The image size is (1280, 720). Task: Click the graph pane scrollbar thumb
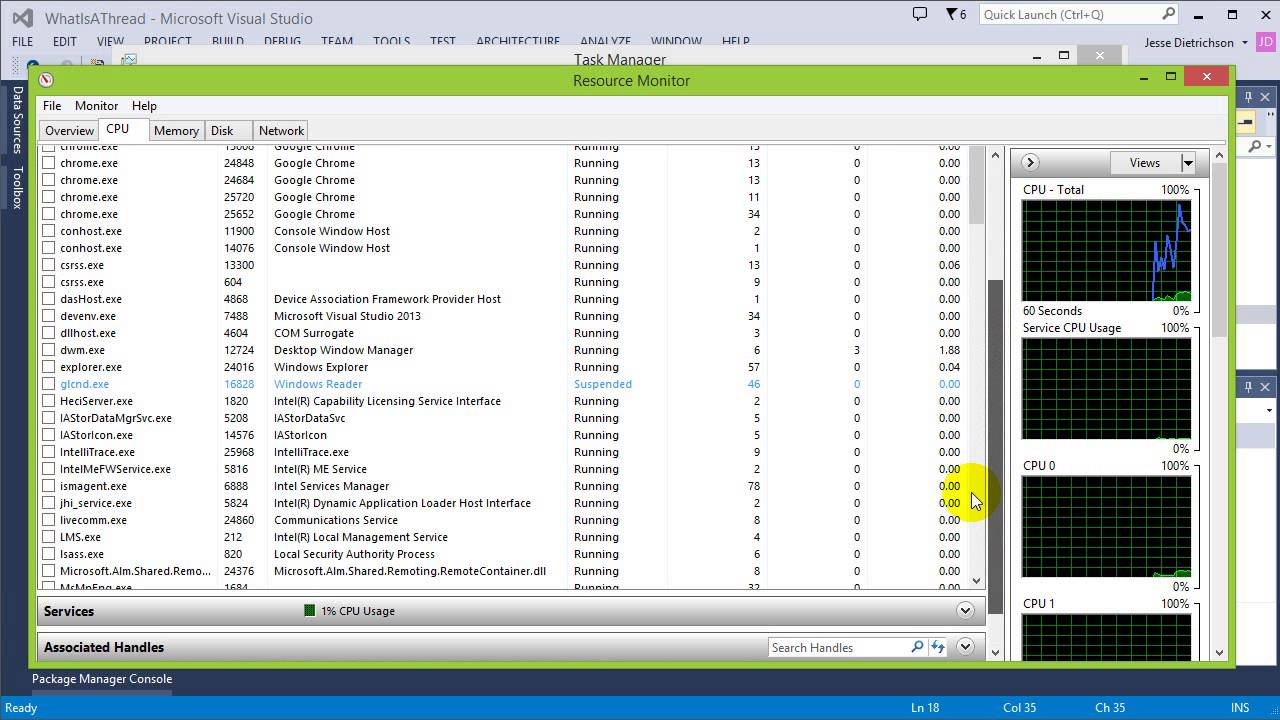(x=1219, y=250)
